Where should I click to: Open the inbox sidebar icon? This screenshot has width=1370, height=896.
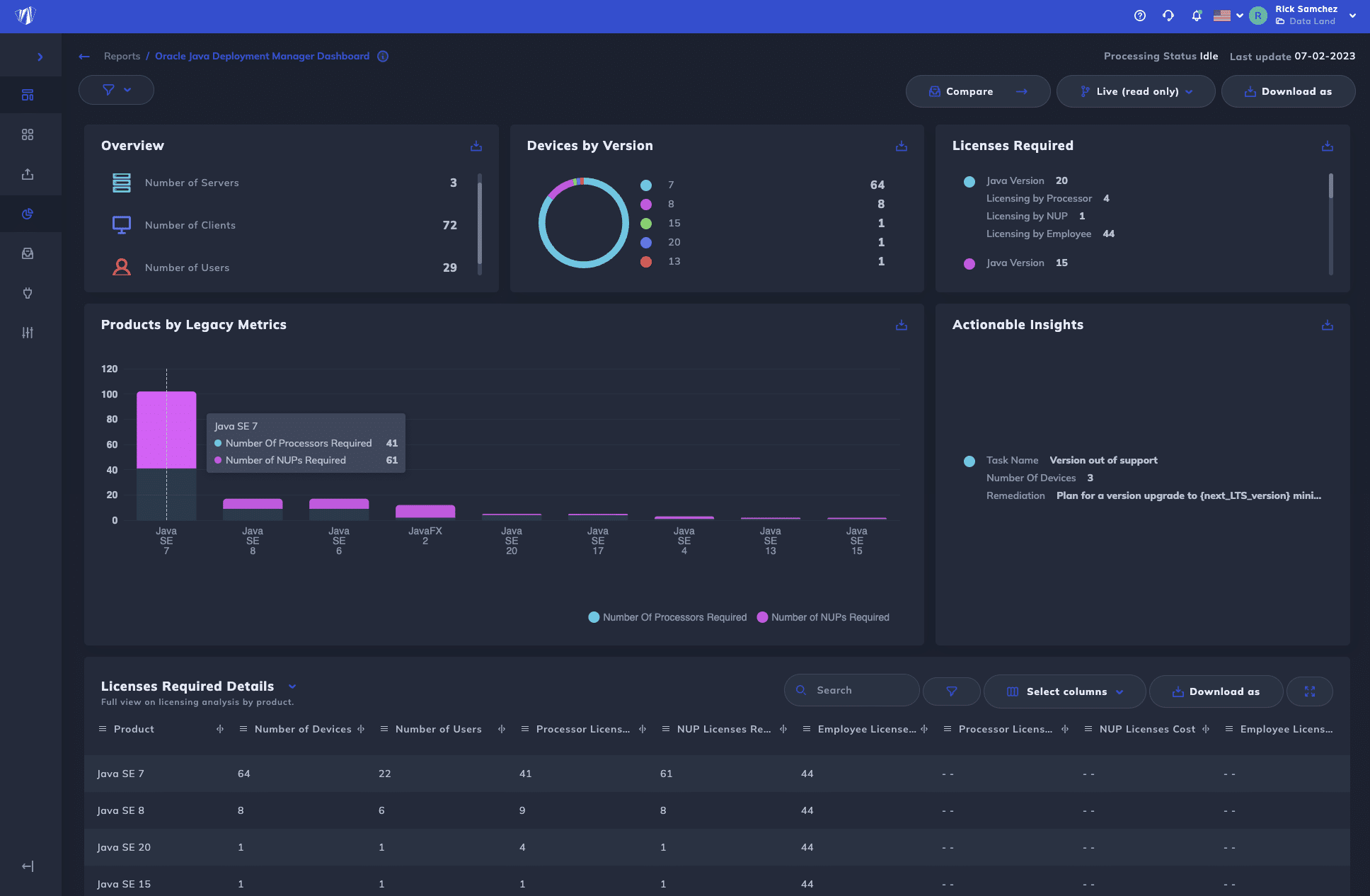pos(28,253)
